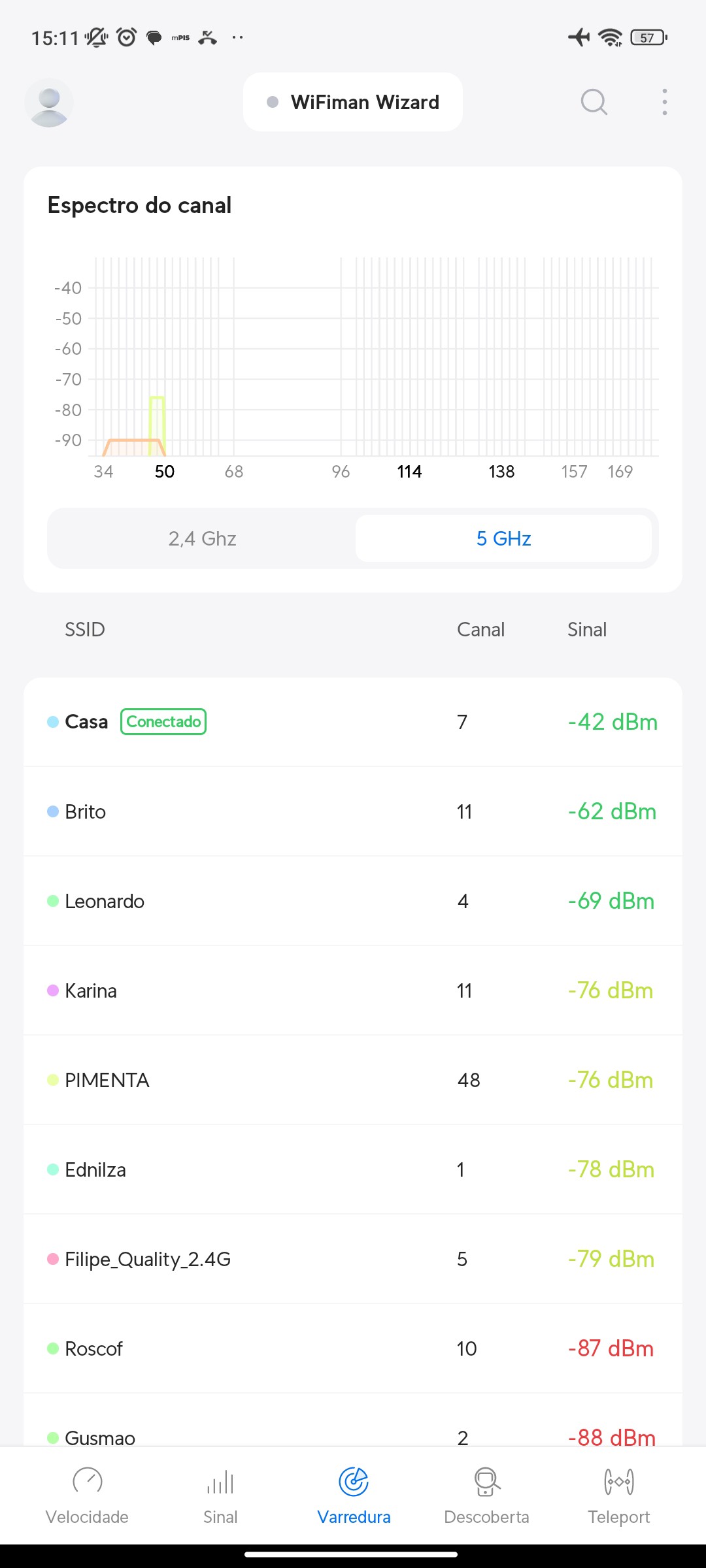Open the user profile avatar

point(49,103)
